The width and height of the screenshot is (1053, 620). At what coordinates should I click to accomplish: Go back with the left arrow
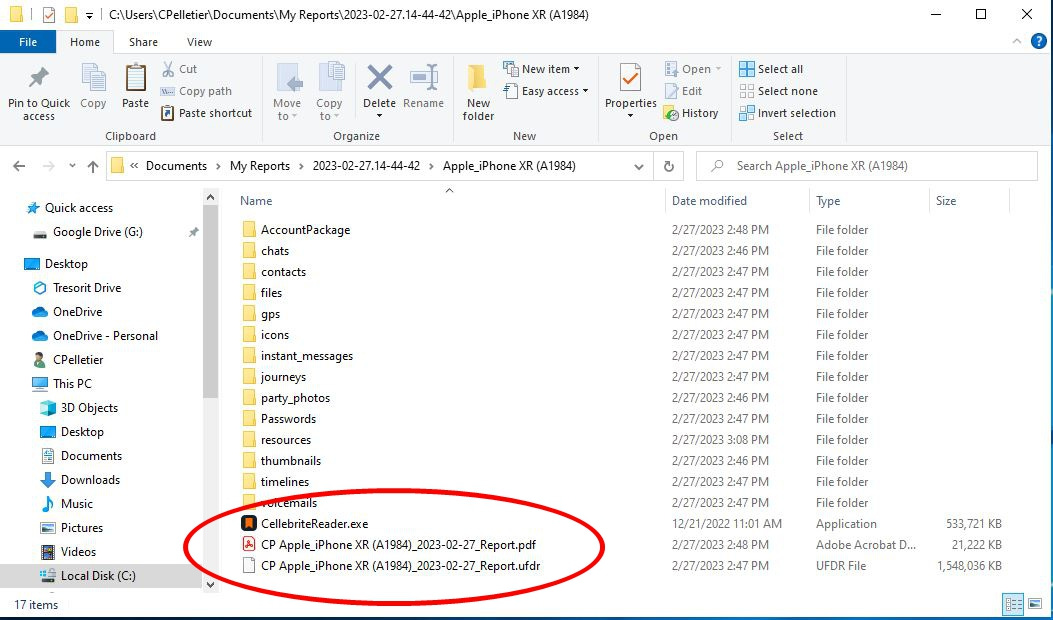tap(19, 166)
